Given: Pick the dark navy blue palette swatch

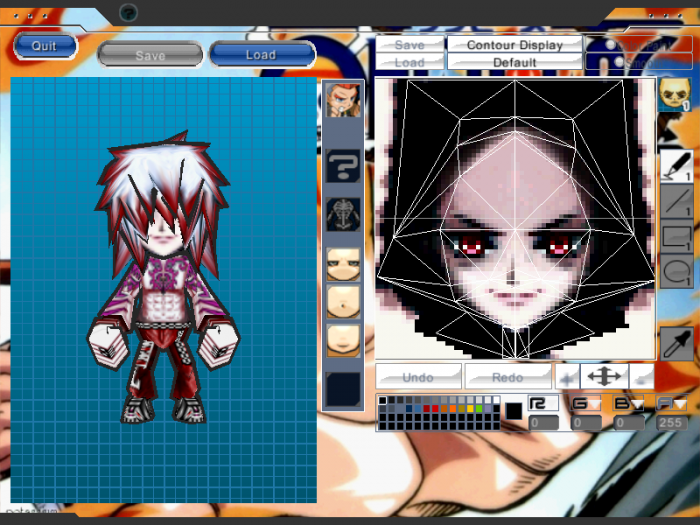Looking at the screenshot, I should [409, 408].
